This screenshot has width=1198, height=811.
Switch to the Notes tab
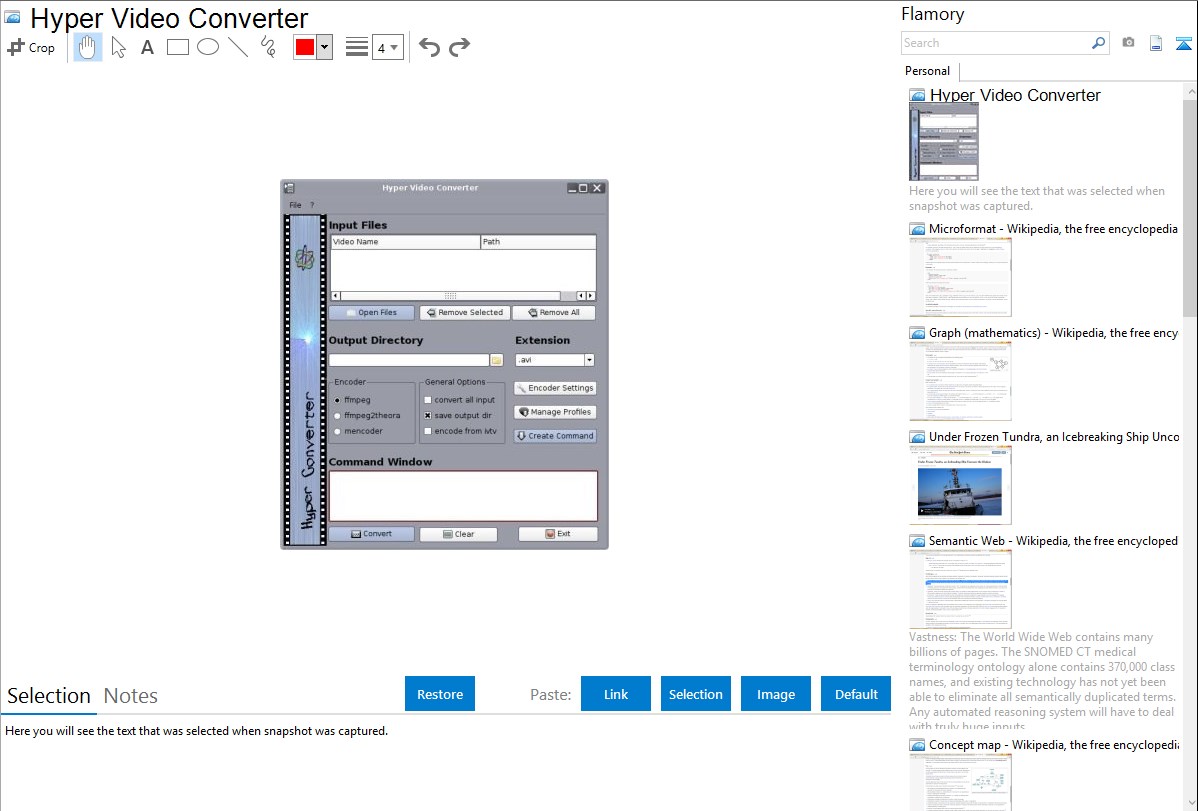131,696
